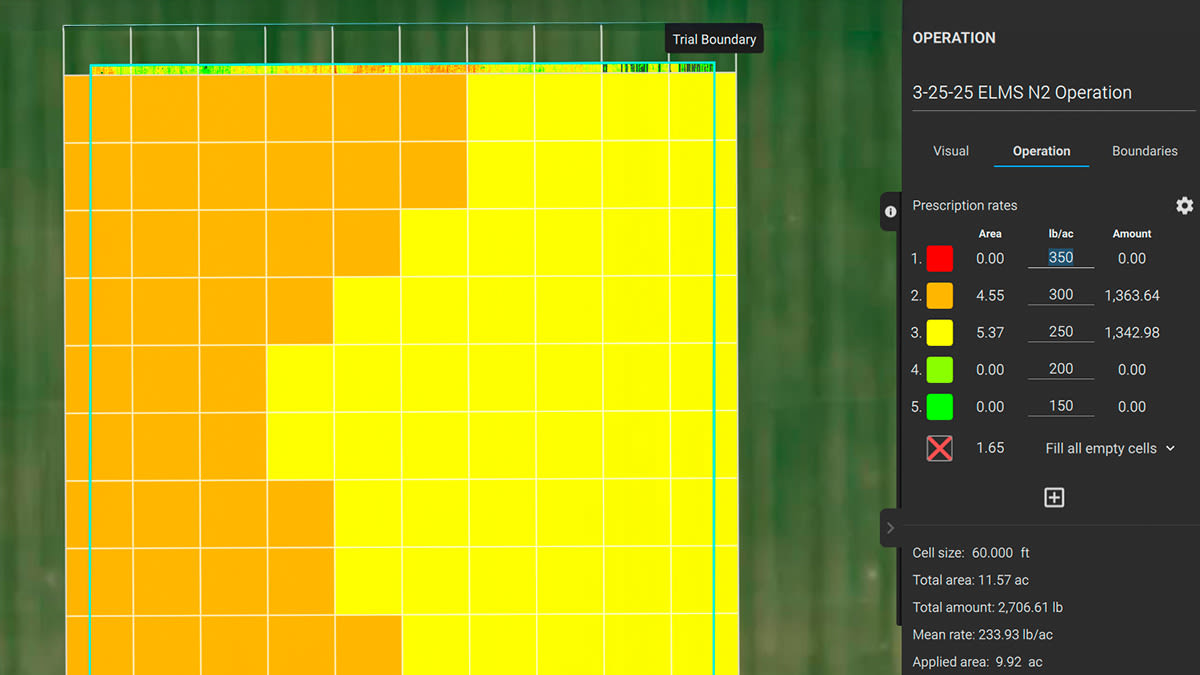The height and width of the screenshot is (675, 1200).
Task: Click the empty-cells crossed-out icon
Action: (939, 448)
